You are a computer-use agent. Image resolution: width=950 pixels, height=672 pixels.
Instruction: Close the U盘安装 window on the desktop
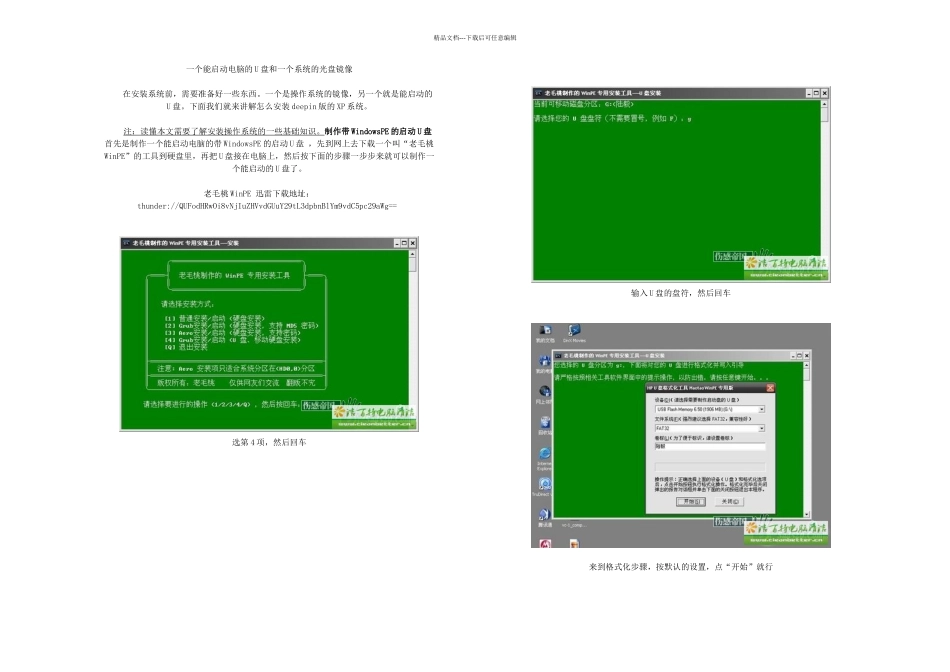[806, 356]
